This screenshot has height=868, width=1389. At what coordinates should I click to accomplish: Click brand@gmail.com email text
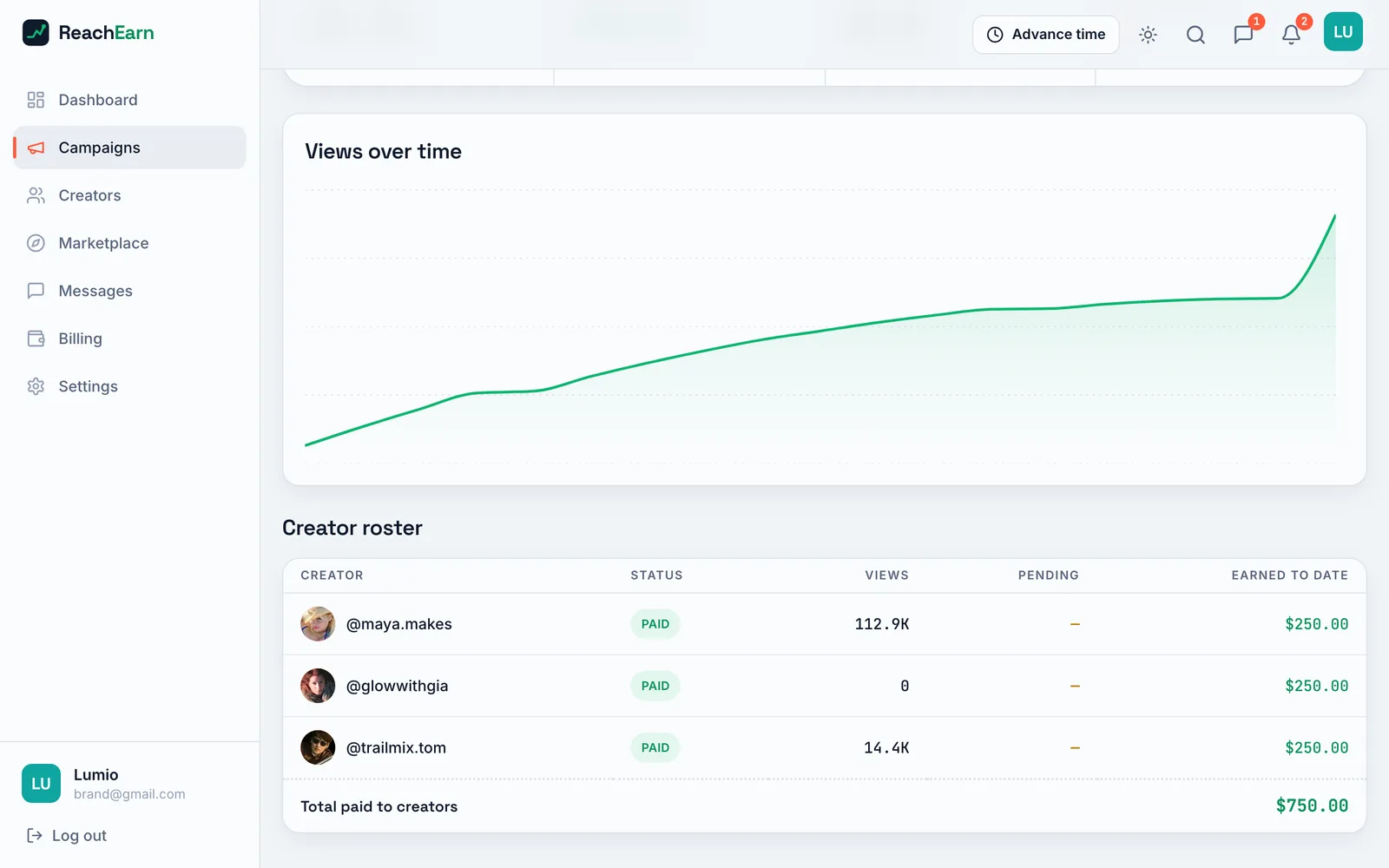tap(129, 794)
